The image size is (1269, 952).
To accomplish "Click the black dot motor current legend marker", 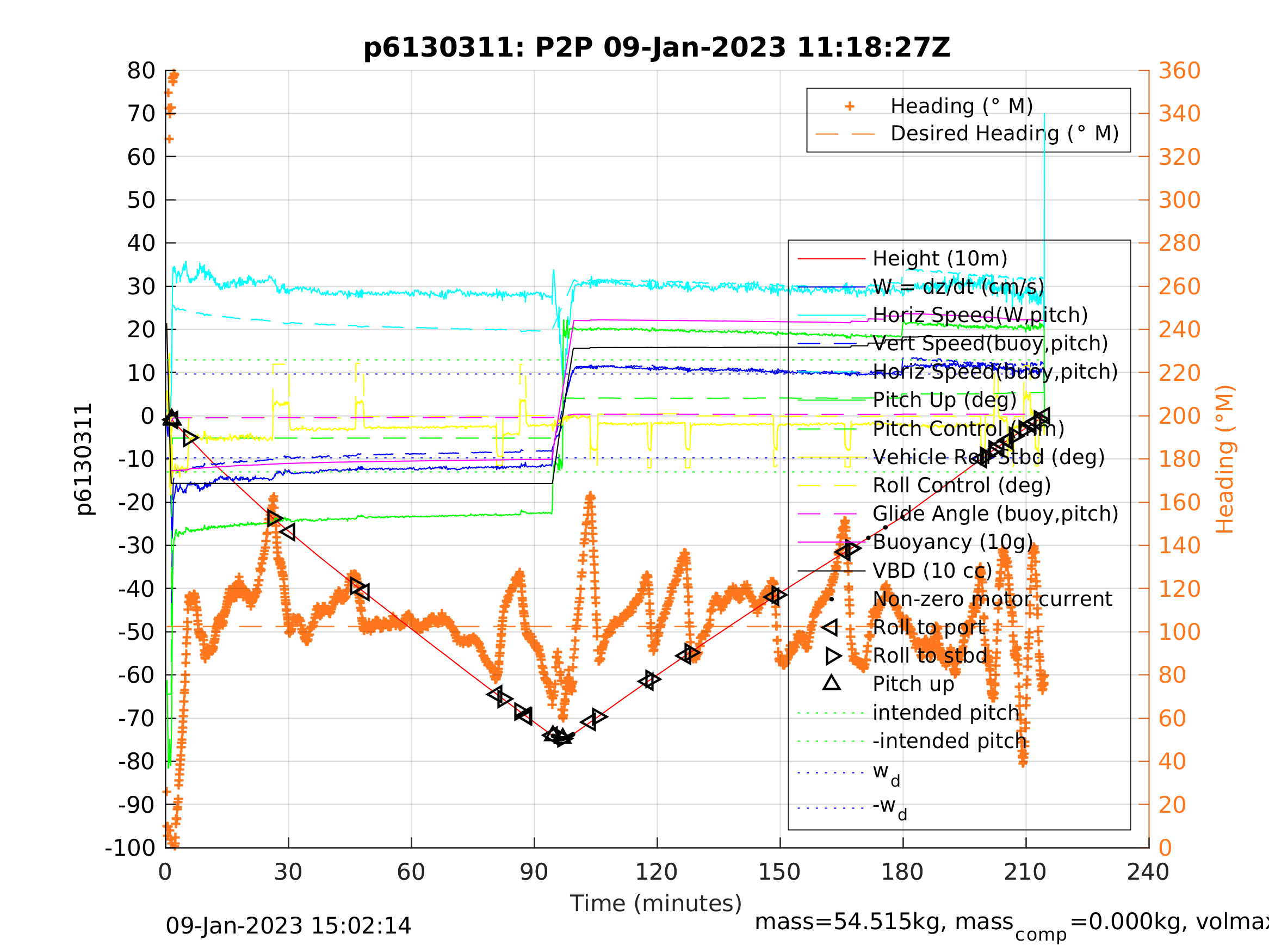I will tap(831, 599).
